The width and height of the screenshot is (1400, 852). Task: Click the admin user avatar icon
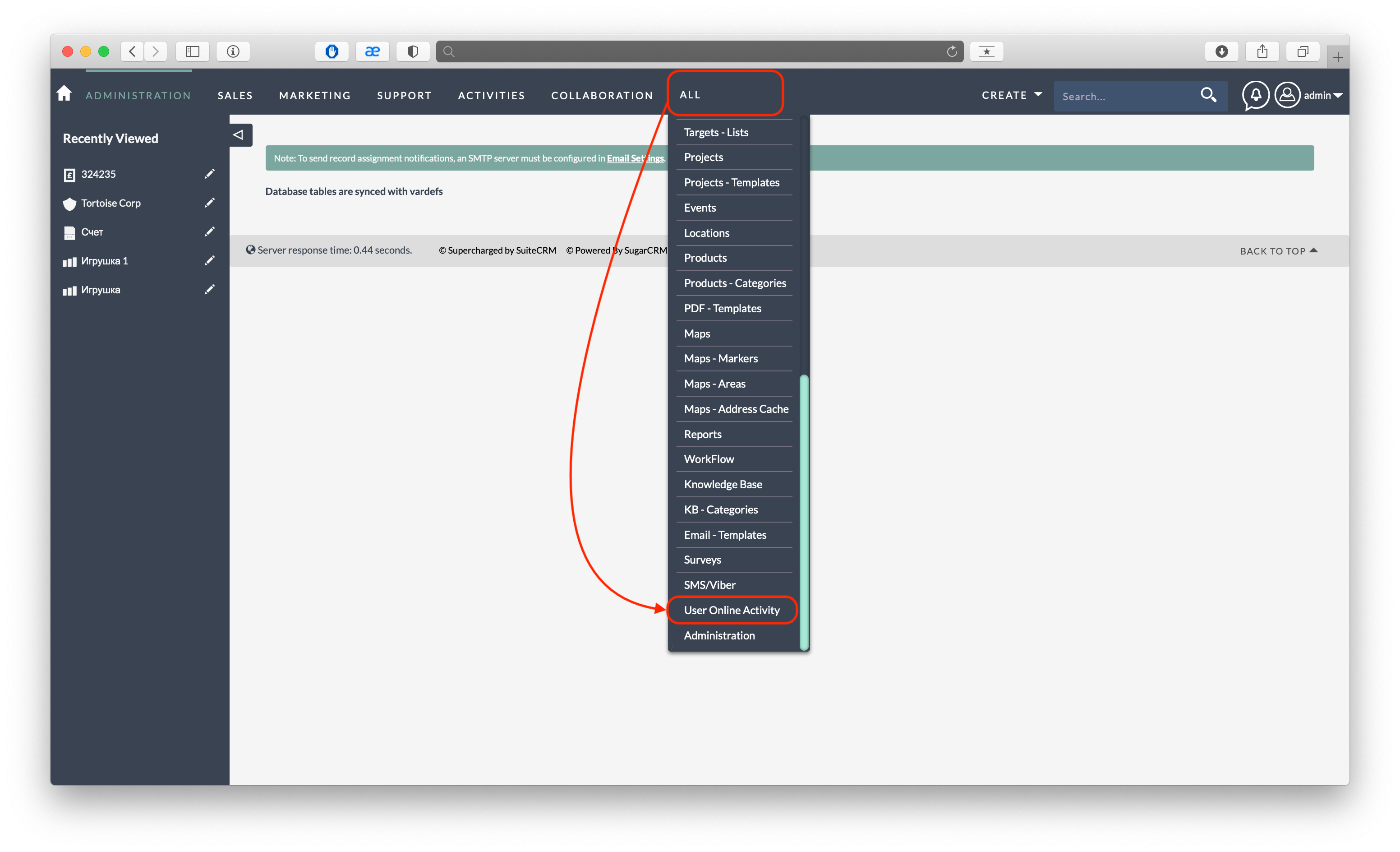1287,95
